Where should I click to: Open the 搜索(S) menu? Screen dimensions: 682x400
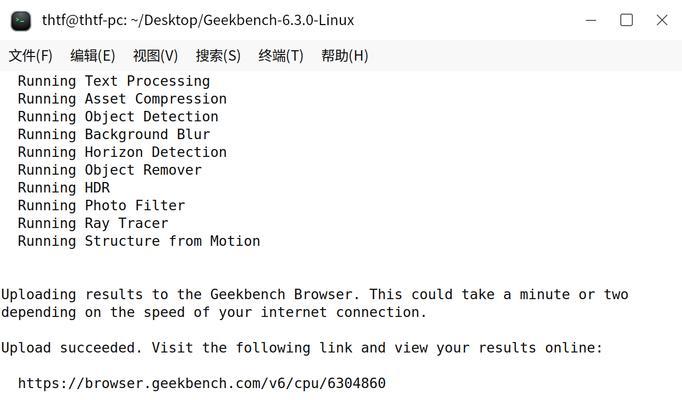click(218, 56)
